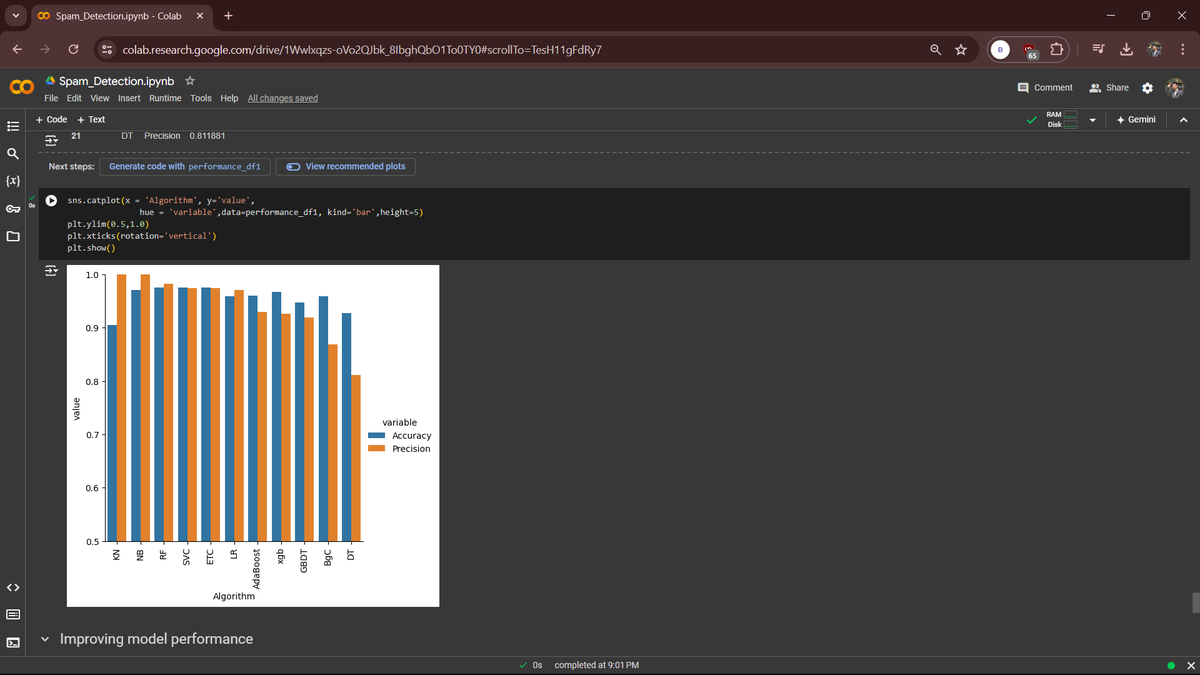Click the output options icon beside the chart

point(50,271)
